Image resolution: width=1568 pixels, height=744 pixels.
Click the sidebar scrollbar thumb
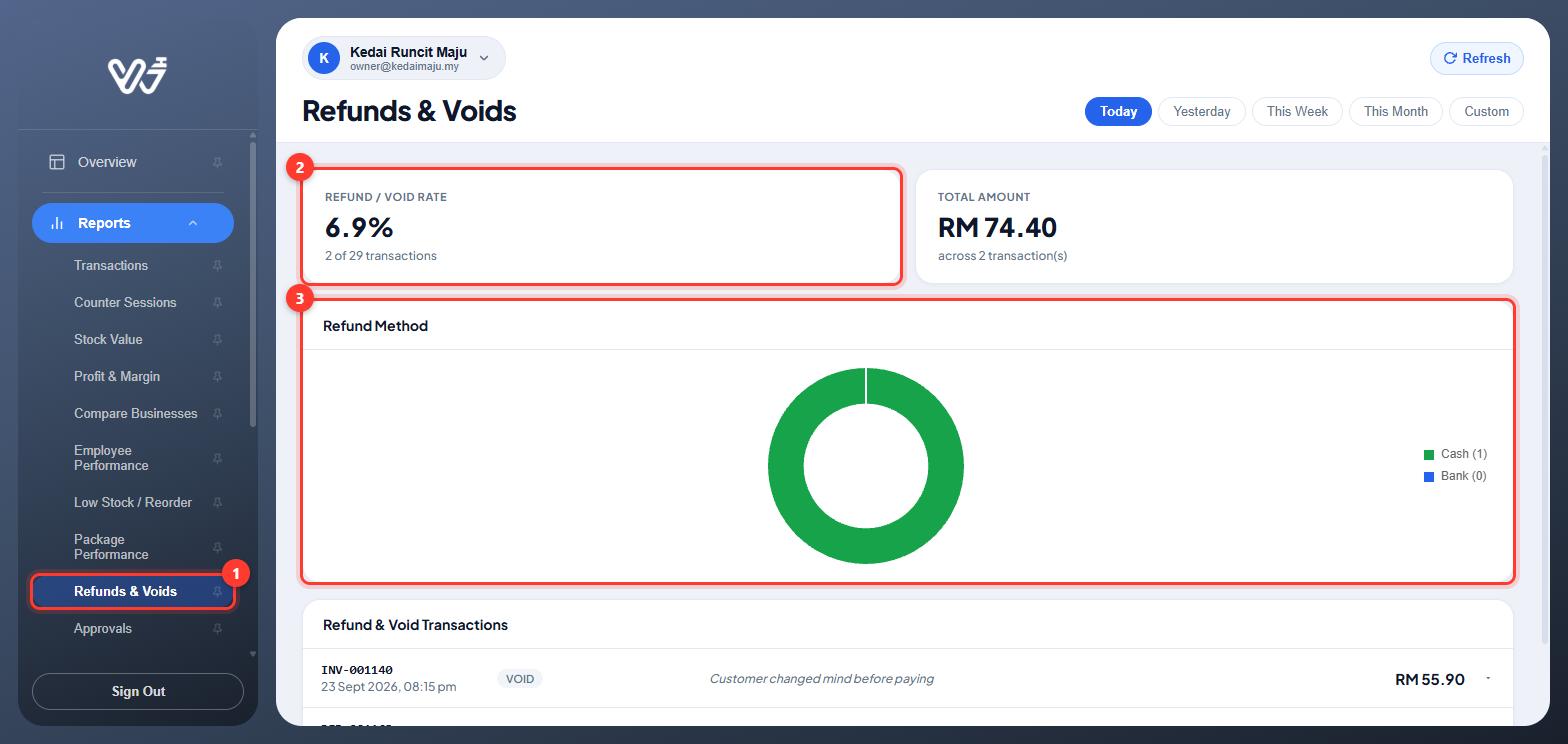pos(253,285)
